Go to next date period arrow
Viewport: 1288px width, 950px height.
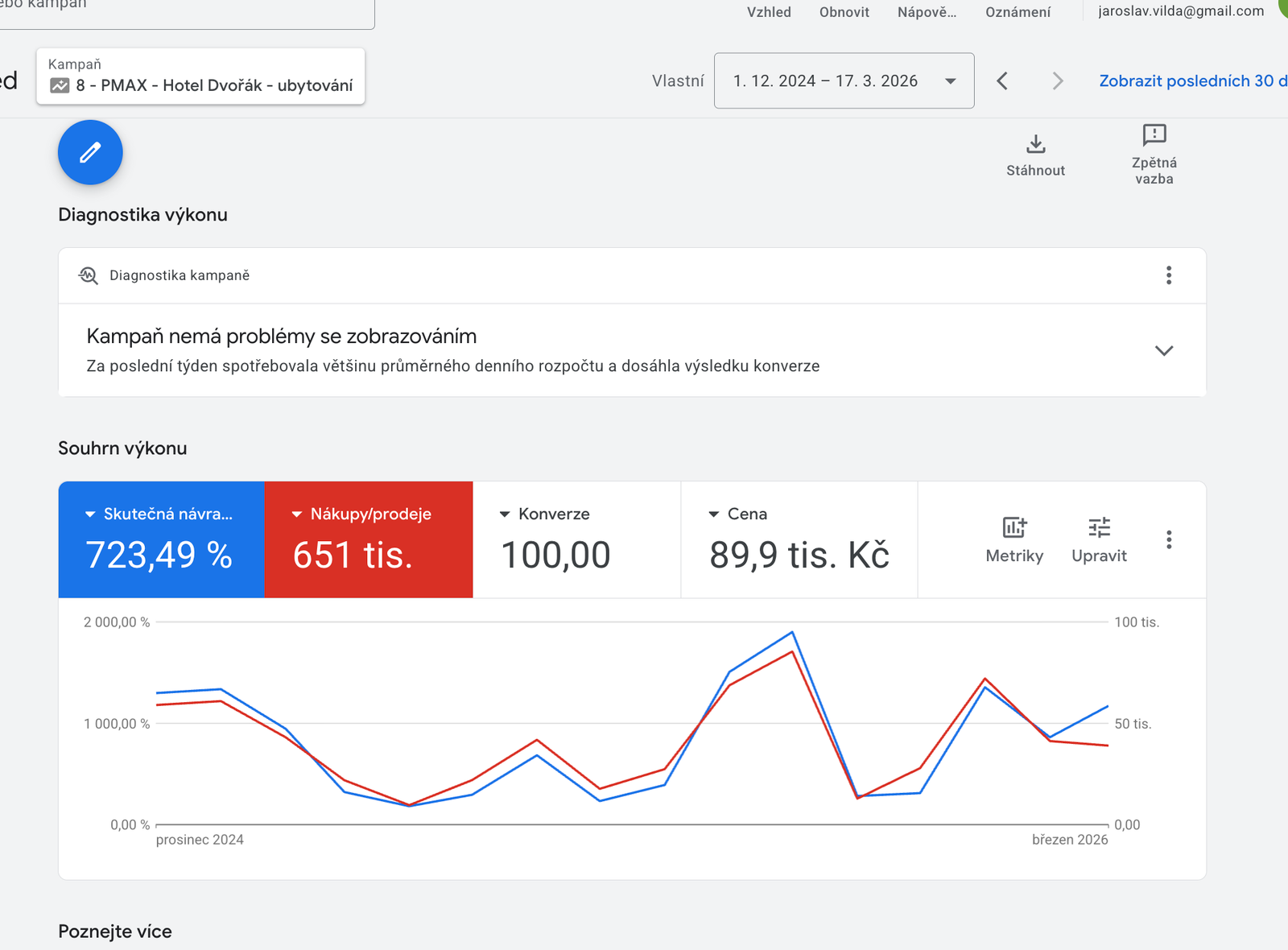click(1058, 81)
